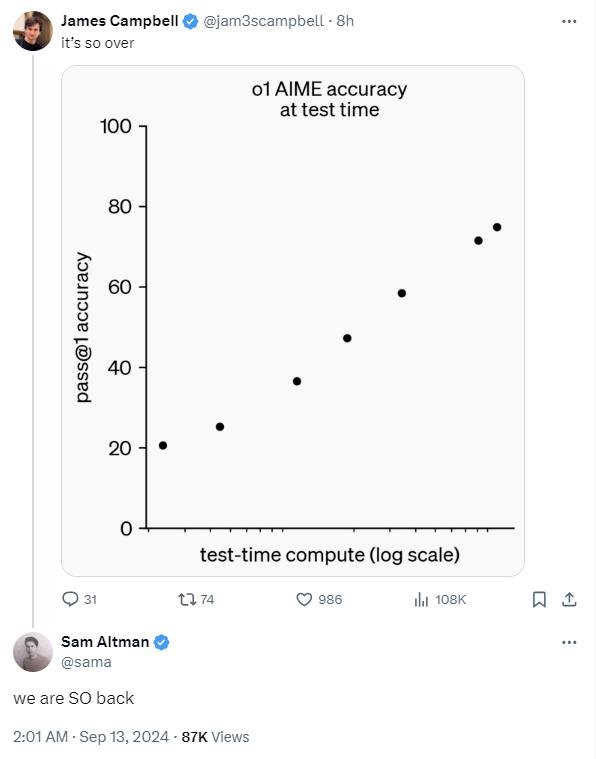Share James Campbell's tweet via upload icon

(569, 599)
